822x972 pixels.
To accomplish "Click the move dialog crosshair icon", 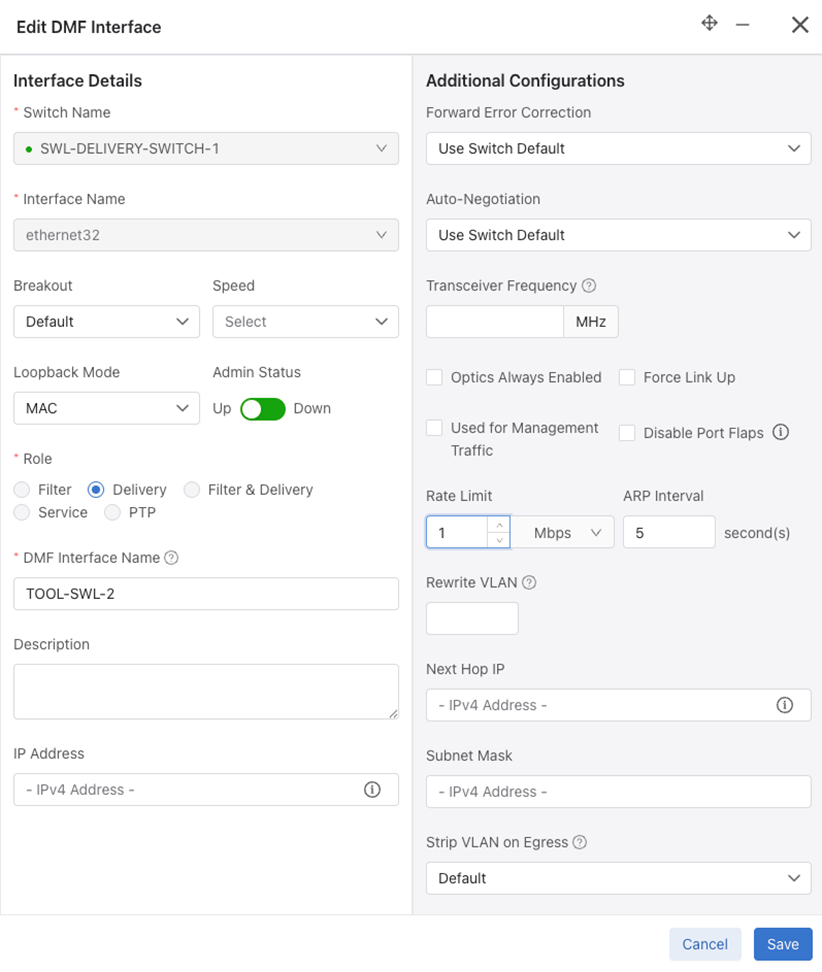I will [x=709, y=24].
